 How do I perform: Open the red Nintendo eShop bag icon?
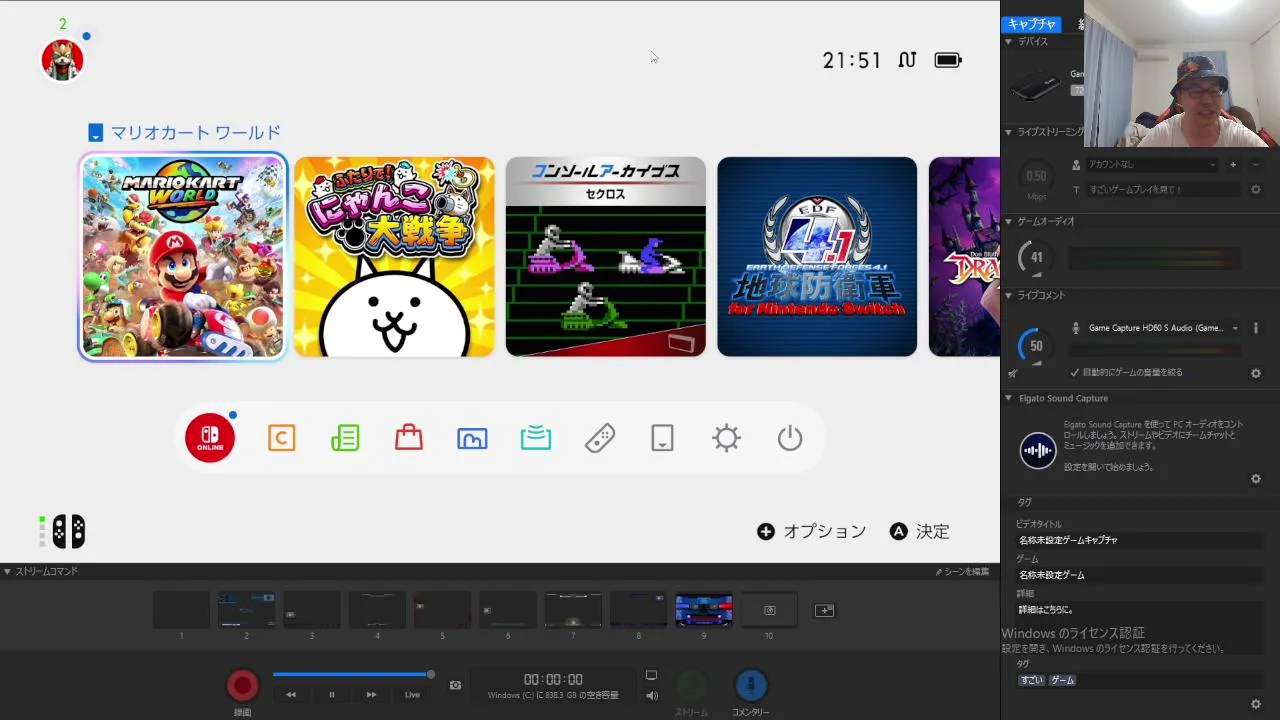tap(409, 438)
